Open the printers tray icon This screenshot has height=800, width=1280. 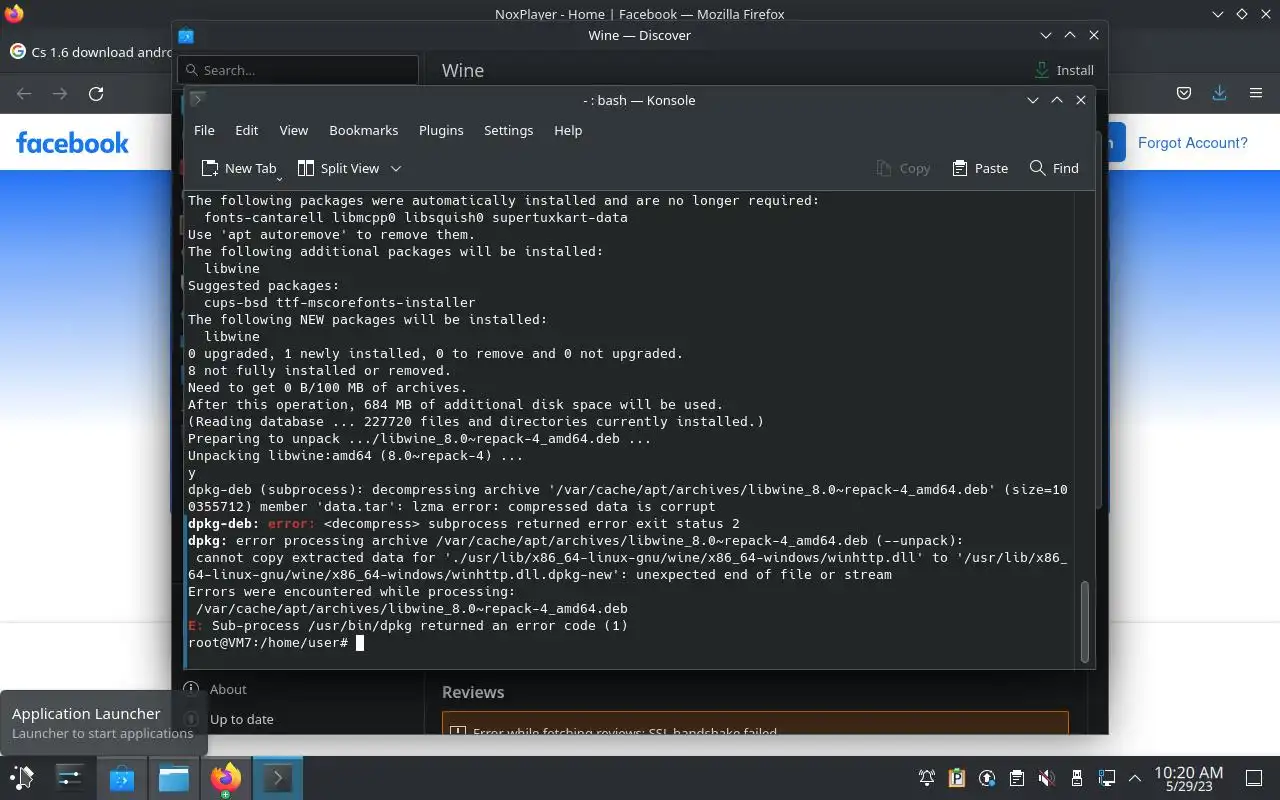pos(1017,778)
